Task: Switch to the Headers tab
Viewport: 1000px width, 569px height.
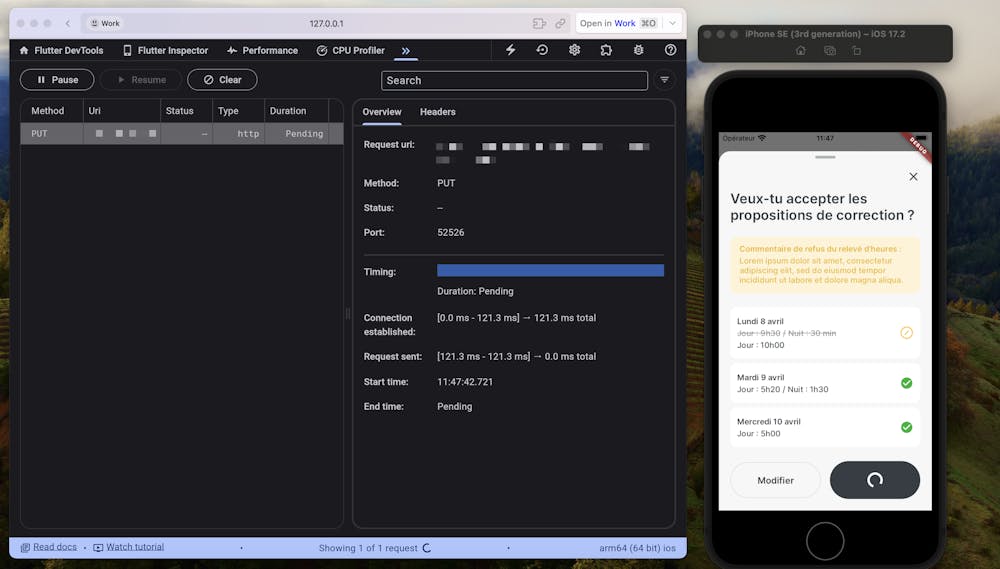Action: pos(437,112)
